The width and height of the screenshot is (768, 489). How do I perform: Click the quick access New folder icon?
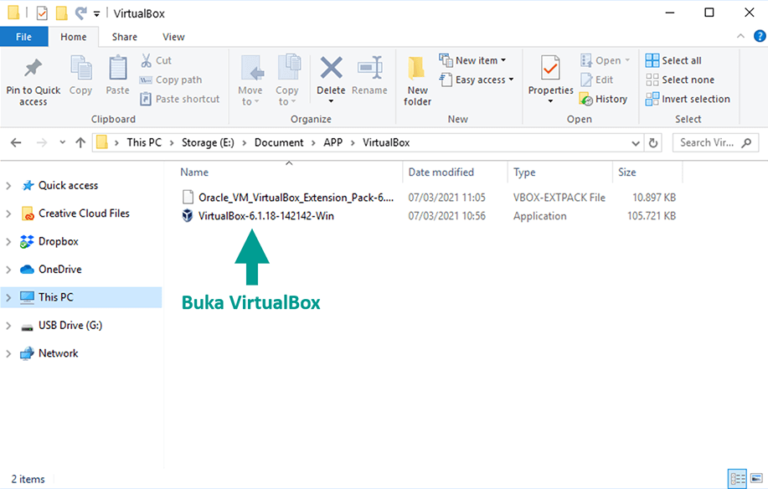coord(61,13)
